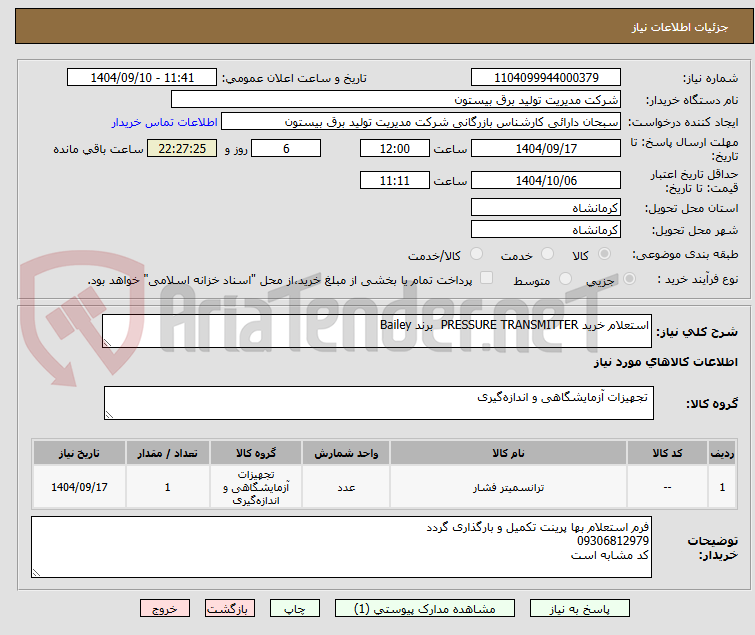This screenshot has height=635, width=755.
Task: Click the خروج exit button
Action: coord(165,609)
